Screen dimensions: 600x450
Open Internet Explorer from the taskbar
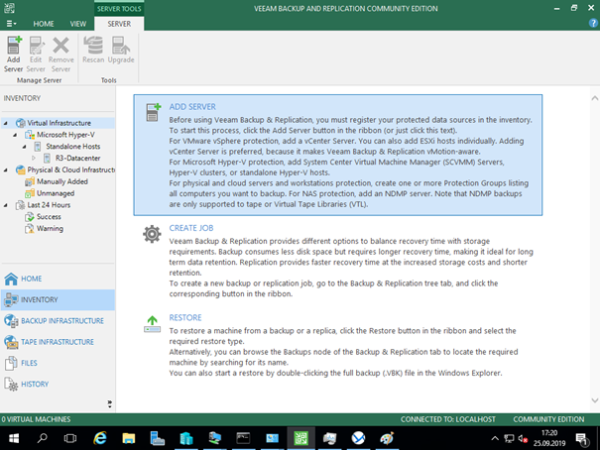(x=100, y=437)
